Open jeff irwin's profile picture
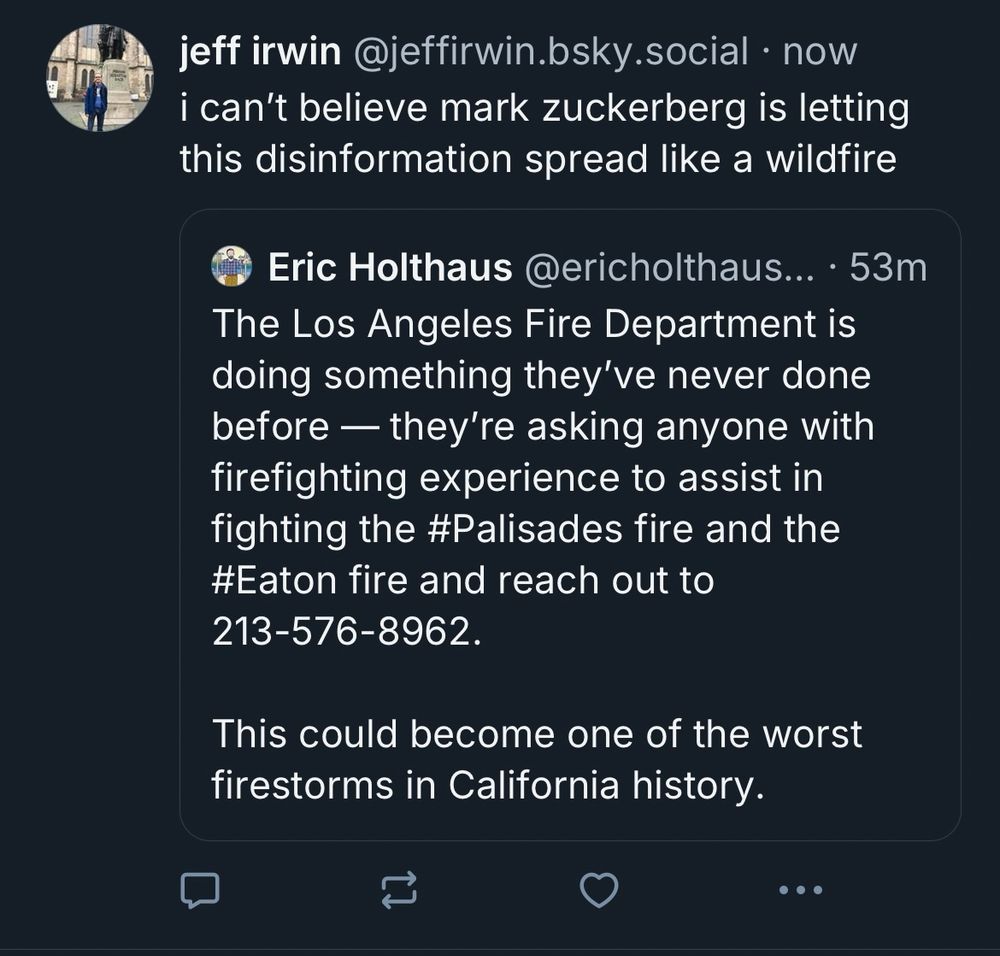1000x956 pixels. pyautogui.click(x=100, y=79)
